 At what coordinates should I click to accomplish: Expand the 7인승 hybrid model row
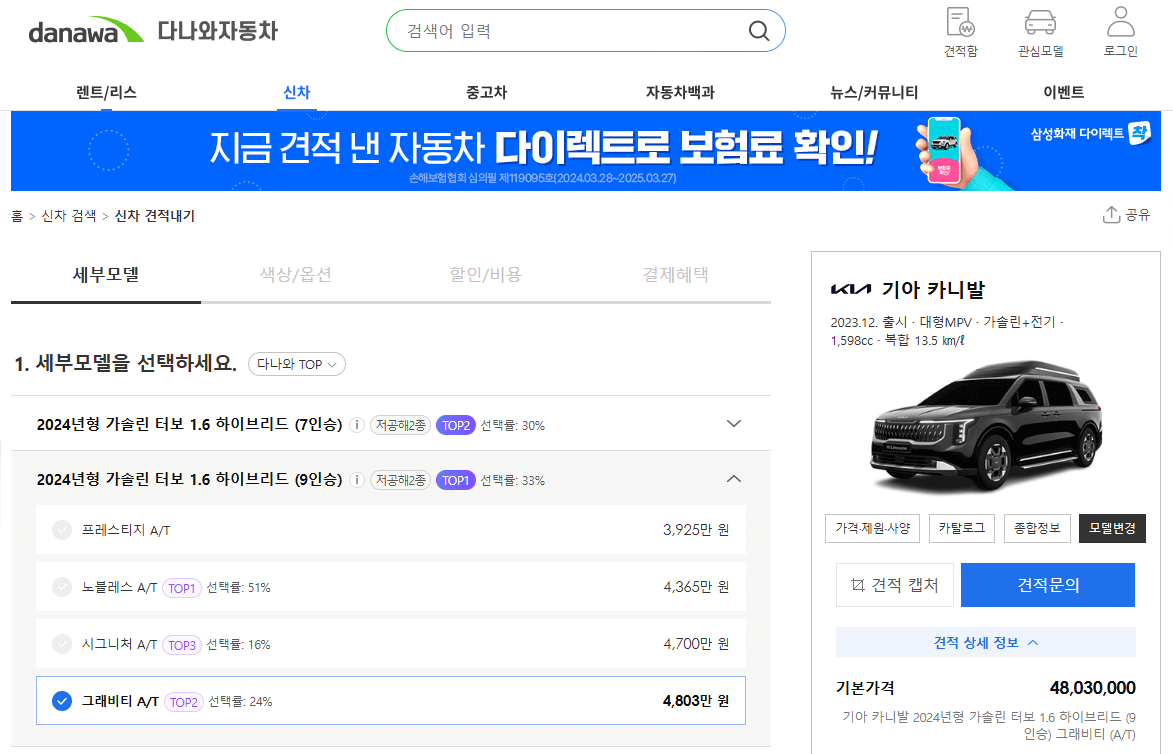pos(733,424)
